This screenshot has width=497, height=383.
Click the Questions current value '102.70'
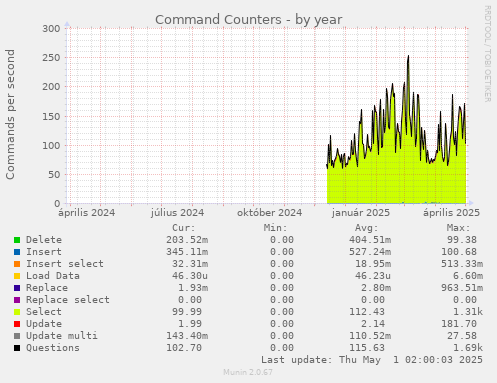[184, 348]
